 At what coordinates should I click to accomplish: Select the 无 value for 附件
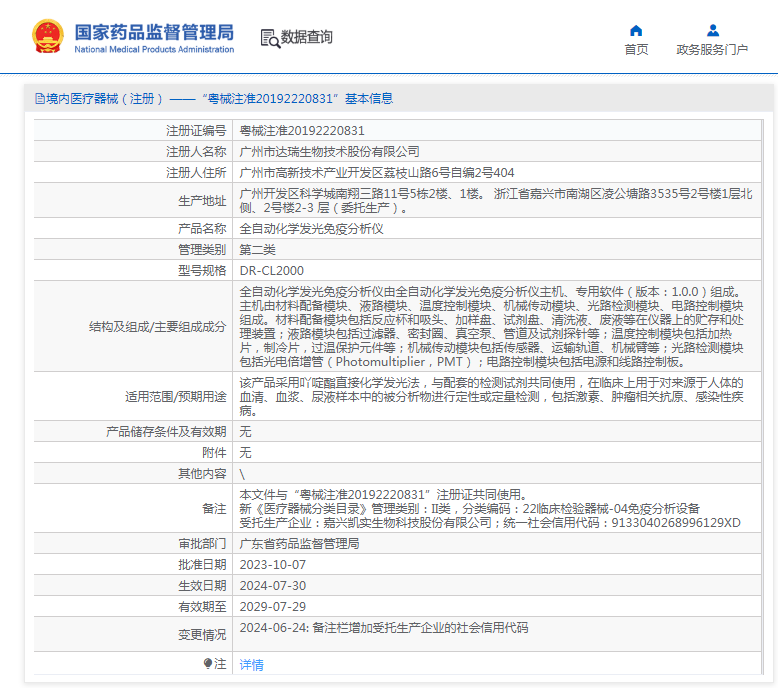pyautogui.click(x=246, y=453)
